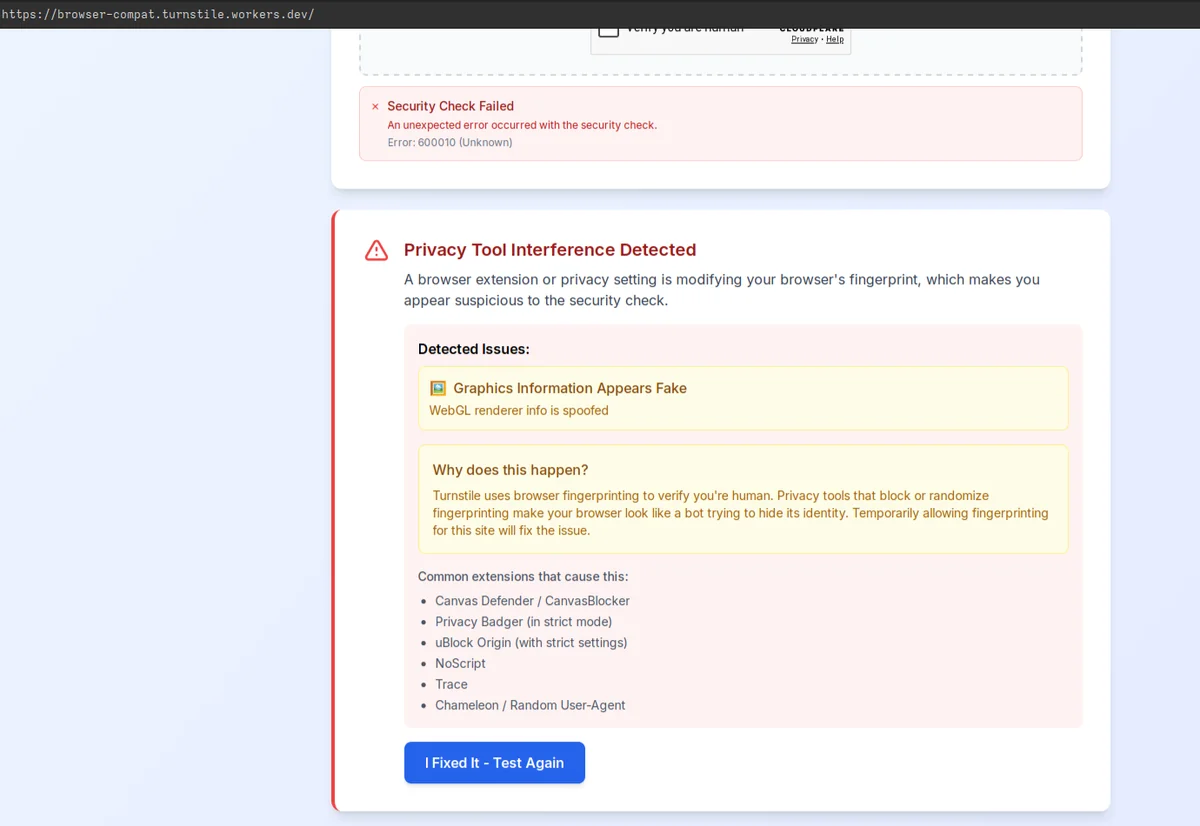Select the NoScript list item
The height and width of the screenshot is (826, 1200).
(460, 663)
